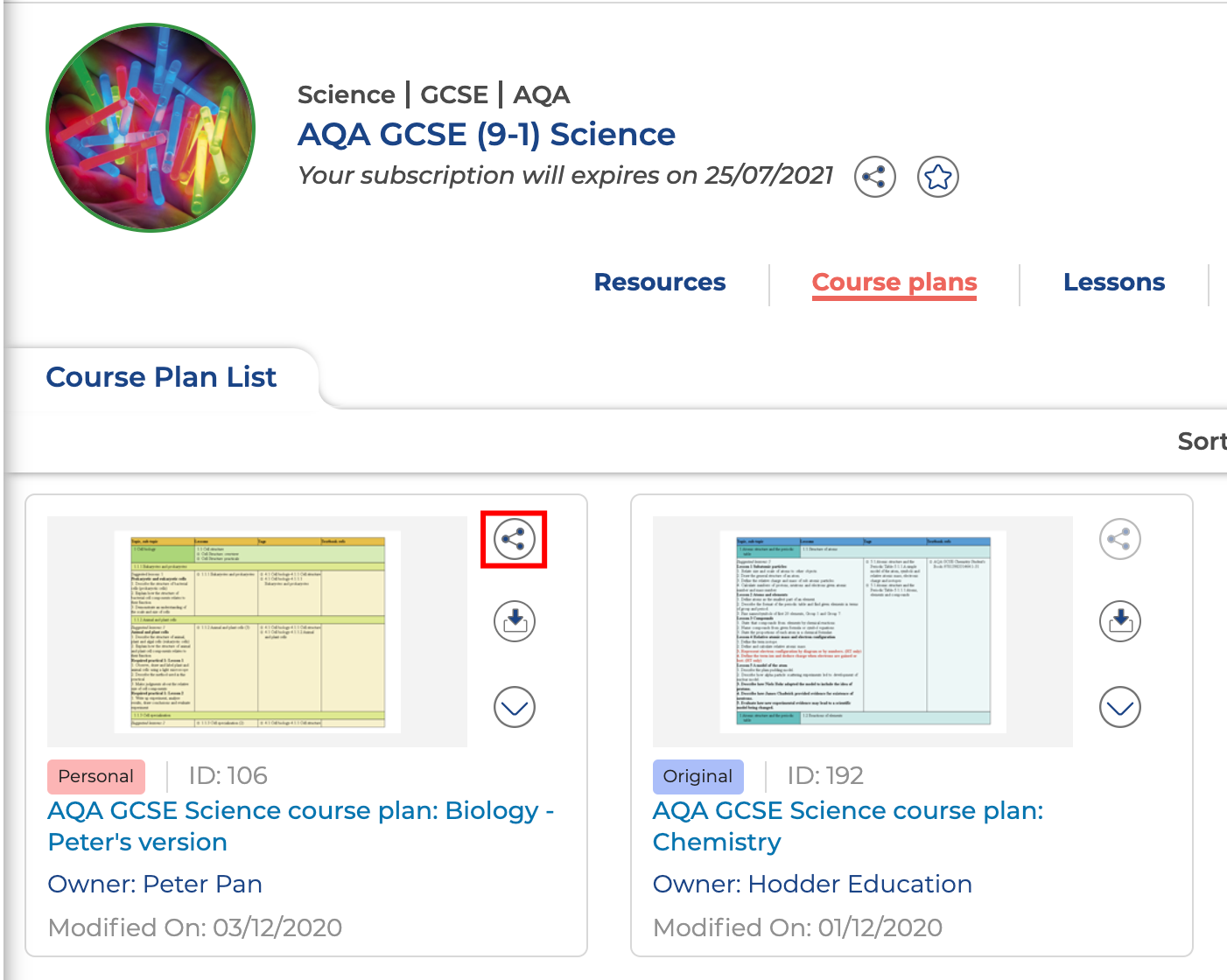Download Peter's Biology course plan
This screenshot has width=1227, height=980.
click(515, 621)
